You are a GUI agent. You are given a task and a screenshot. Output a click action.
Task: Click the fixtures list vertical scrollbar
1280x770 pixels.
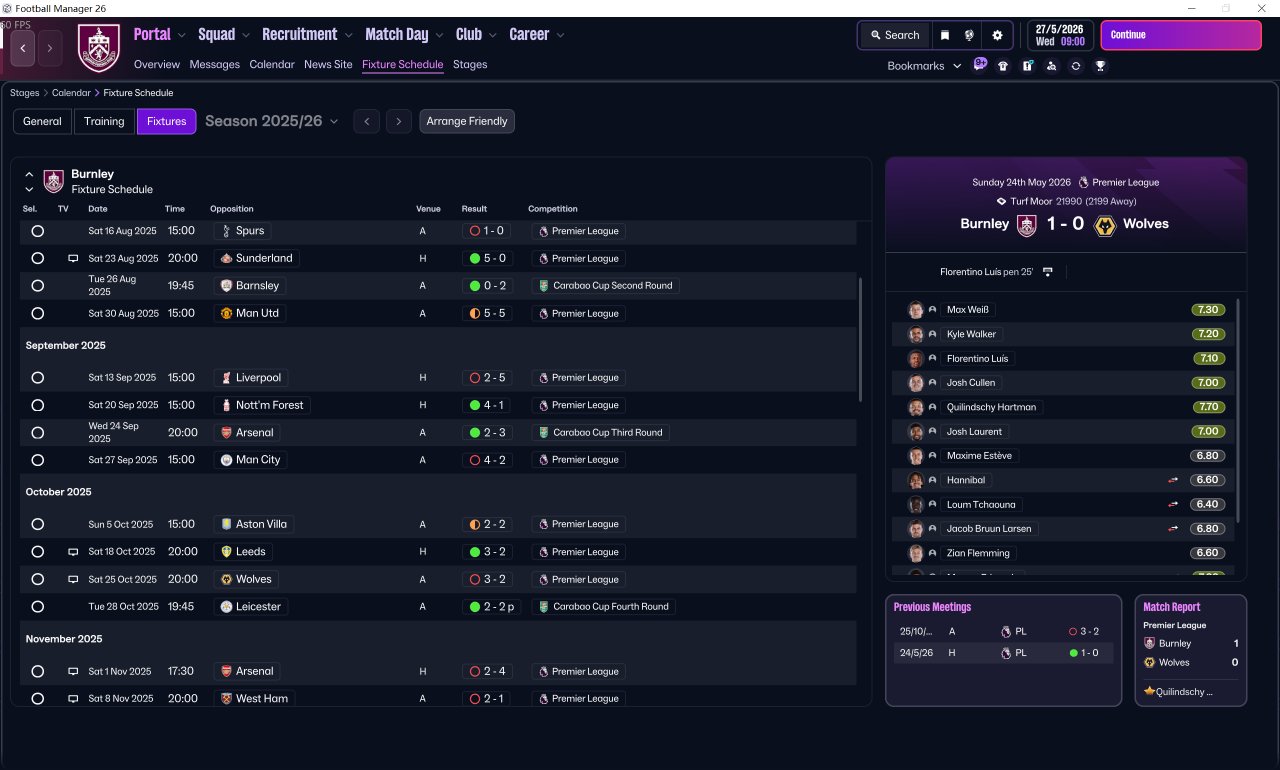coord(860,339)
